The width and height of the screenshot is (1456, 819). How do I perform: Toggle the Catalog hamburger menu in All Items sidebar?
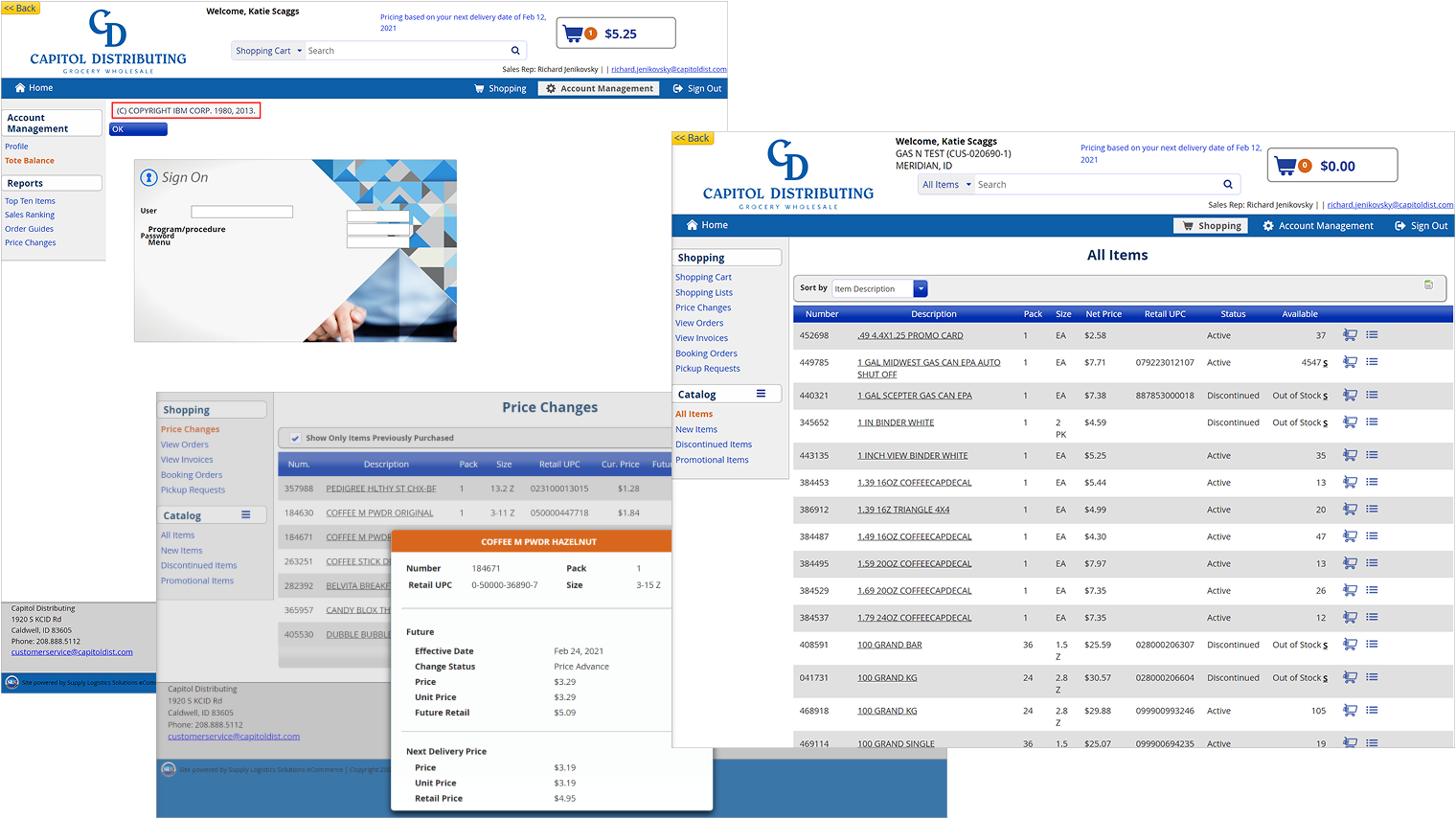(x=761, y=394)
